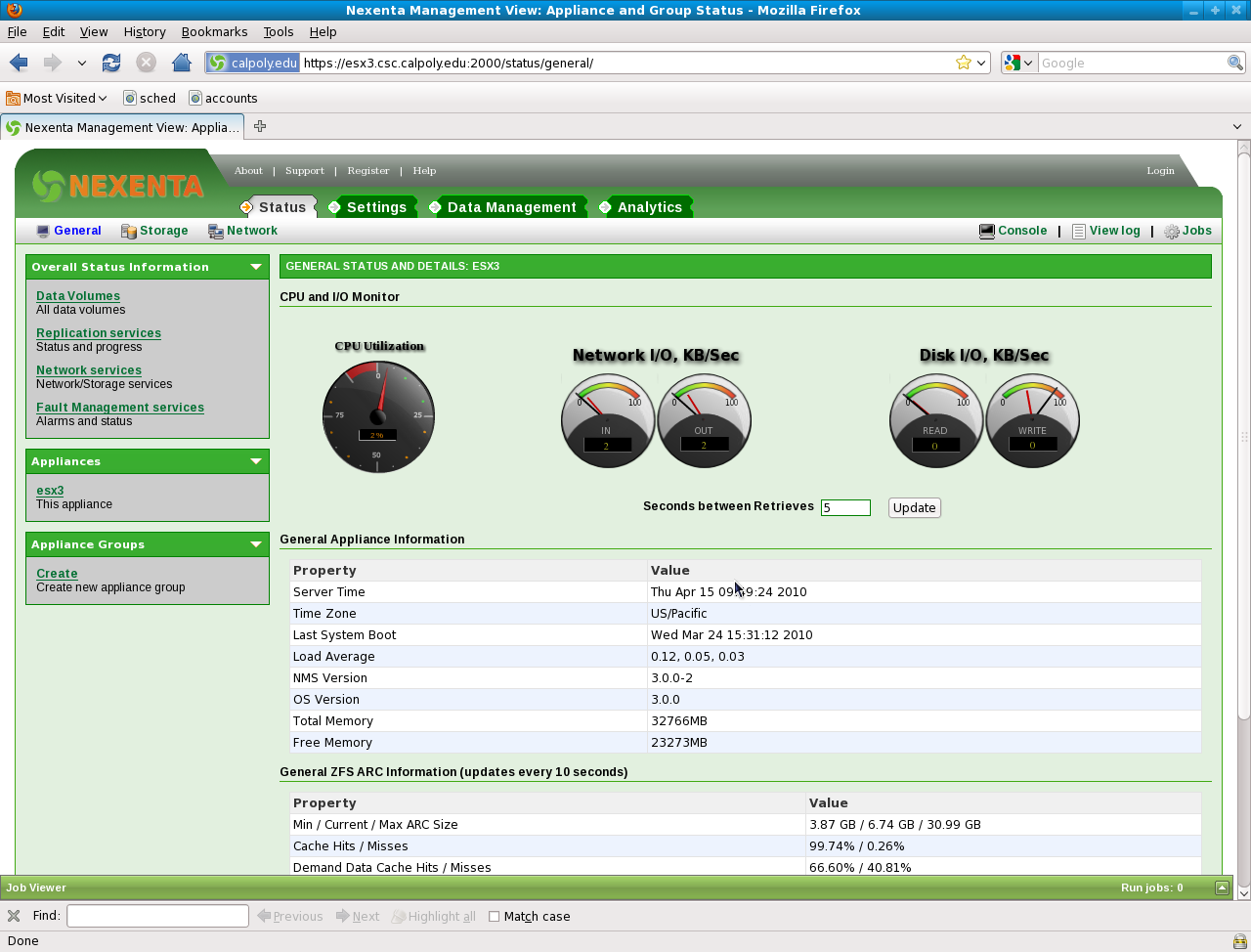Switch to the Settings tab

pos(375,207)
